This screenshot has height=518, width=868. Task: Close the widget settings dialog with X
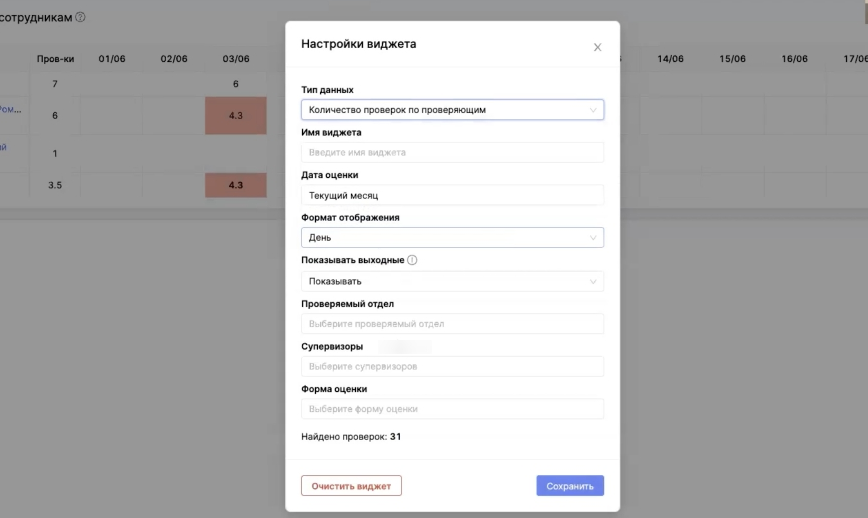point(597,47)
